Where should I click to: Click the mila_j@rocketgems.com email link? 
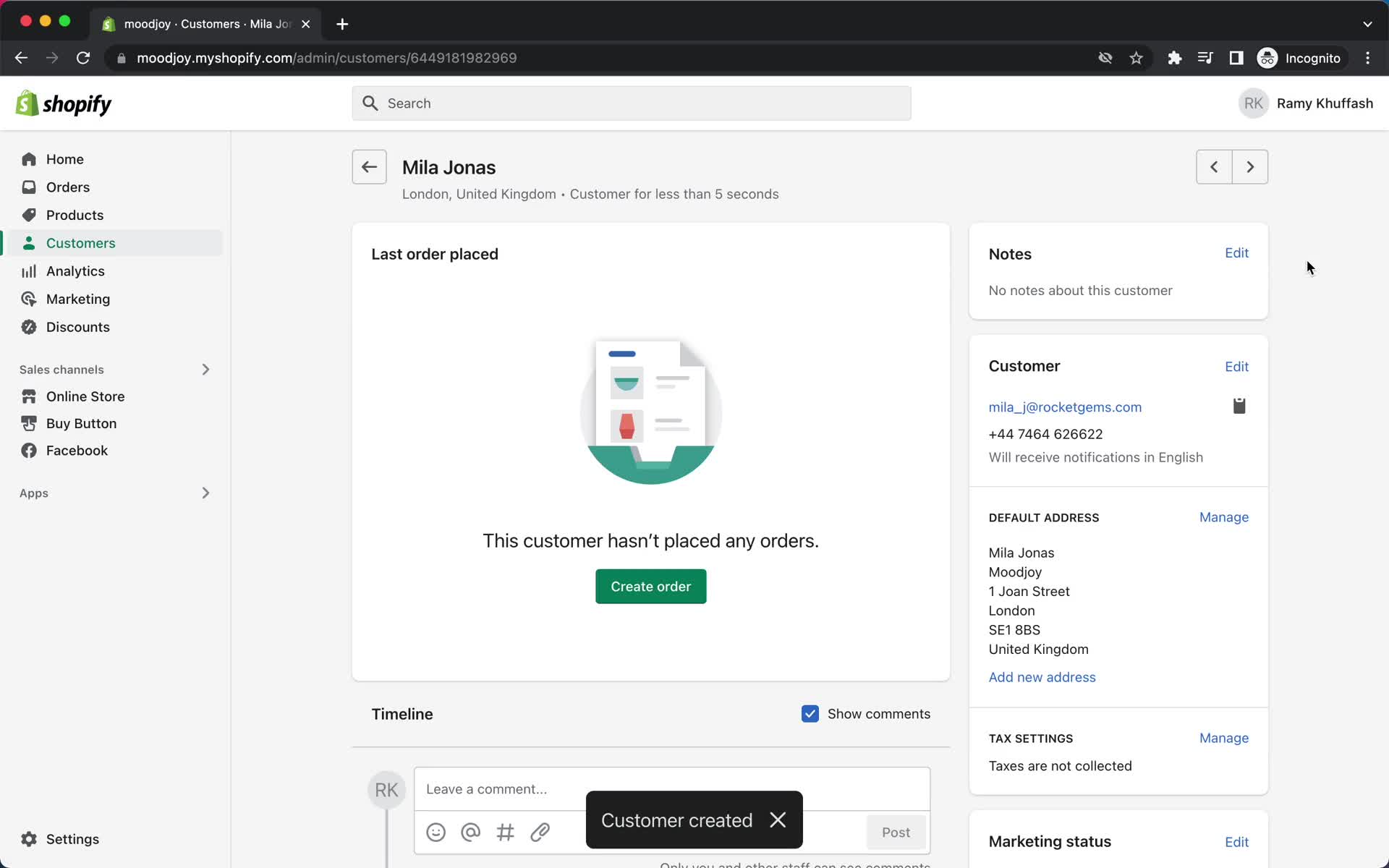pos(1065,407)
